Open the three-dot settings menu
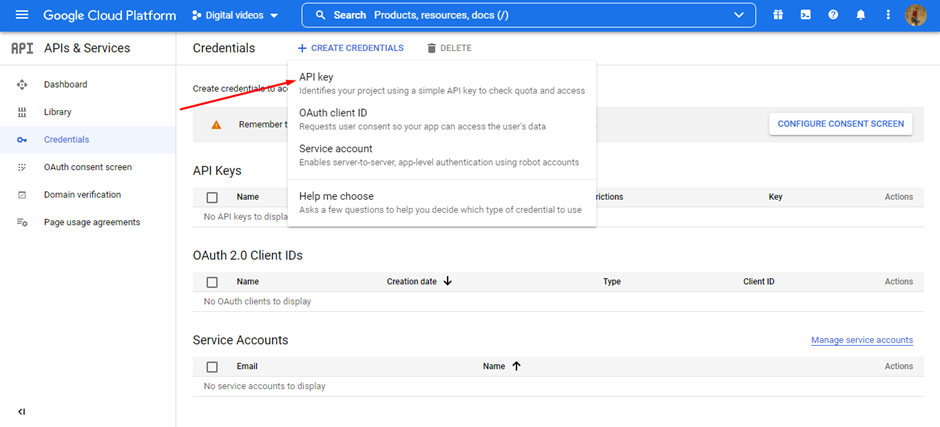 [888, 15]
